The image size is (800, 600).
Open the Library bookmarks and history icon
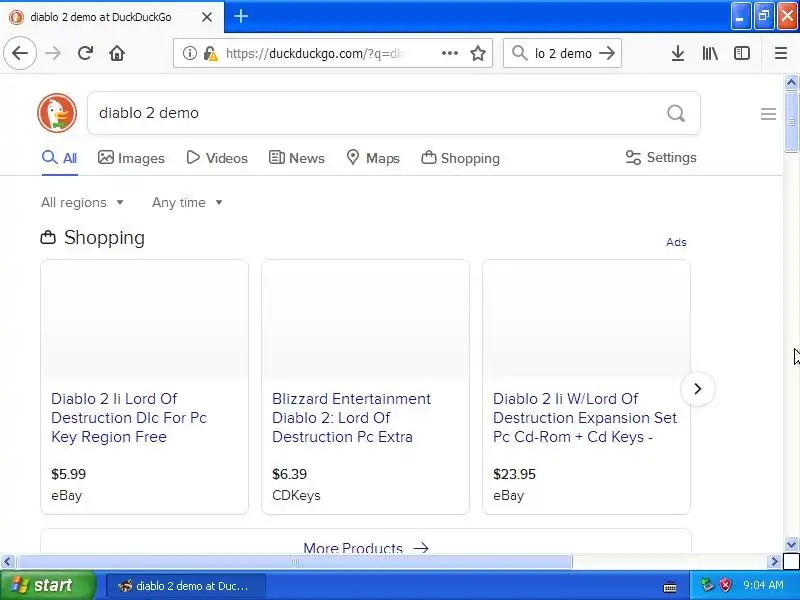pyautogui.click(x=710, y=53)
